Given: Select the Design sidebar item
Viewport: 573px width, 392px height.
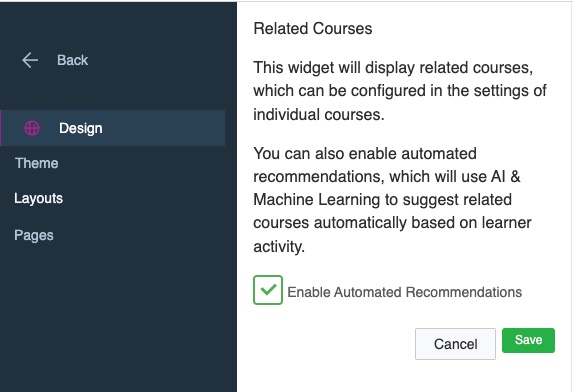Looking at the screenshot, I should (113, 128).
